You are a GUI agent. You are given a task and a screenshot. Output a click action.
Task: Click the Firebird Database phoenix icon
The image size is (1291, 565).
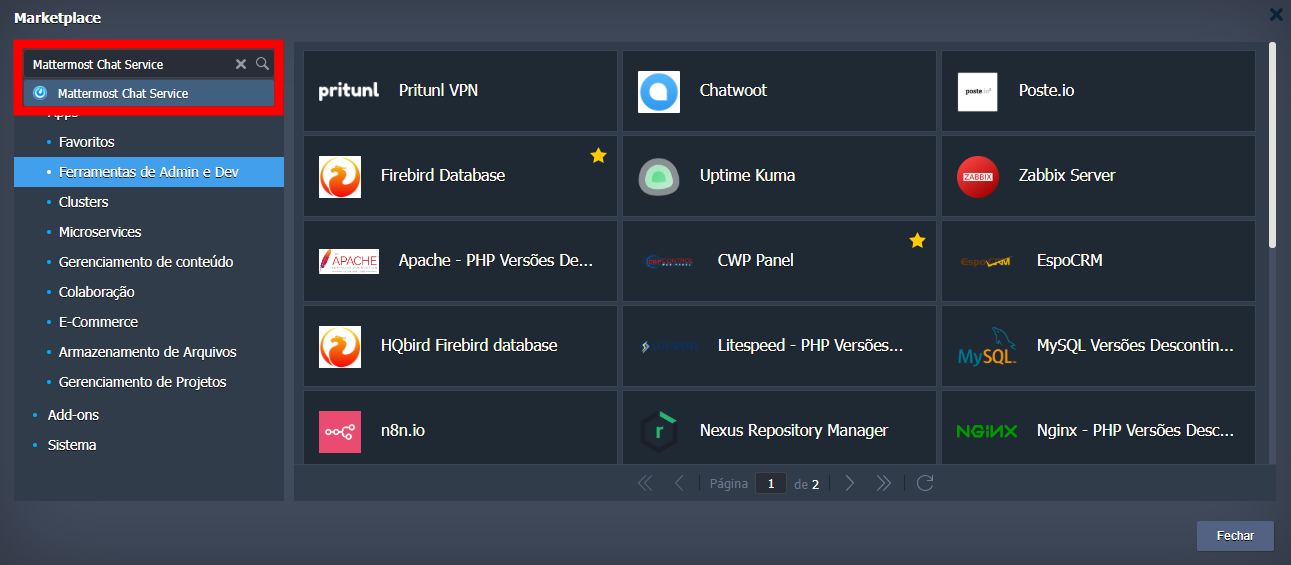(x=340, y=176)
